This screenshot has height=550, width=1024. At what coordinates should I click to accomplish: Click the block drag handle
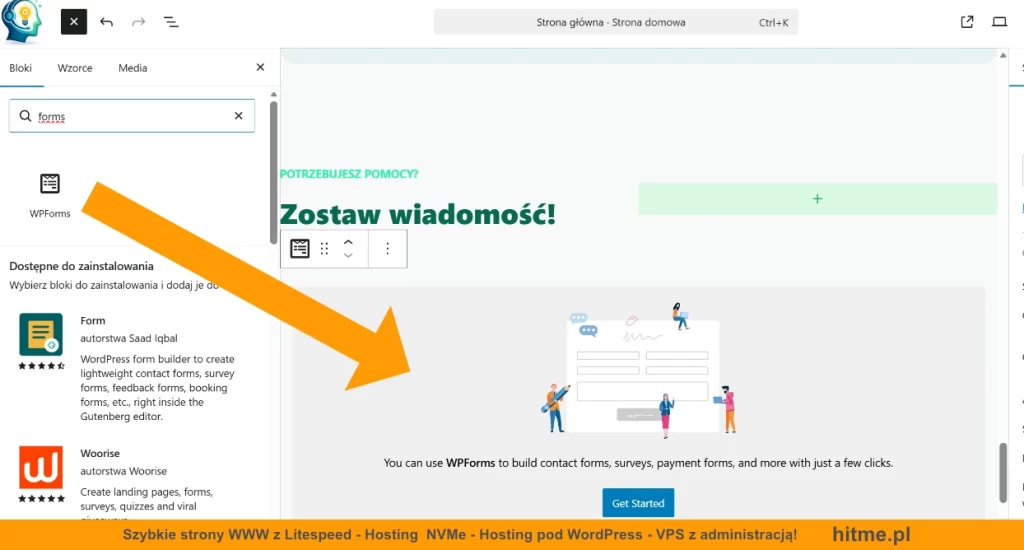coord(324,248)
